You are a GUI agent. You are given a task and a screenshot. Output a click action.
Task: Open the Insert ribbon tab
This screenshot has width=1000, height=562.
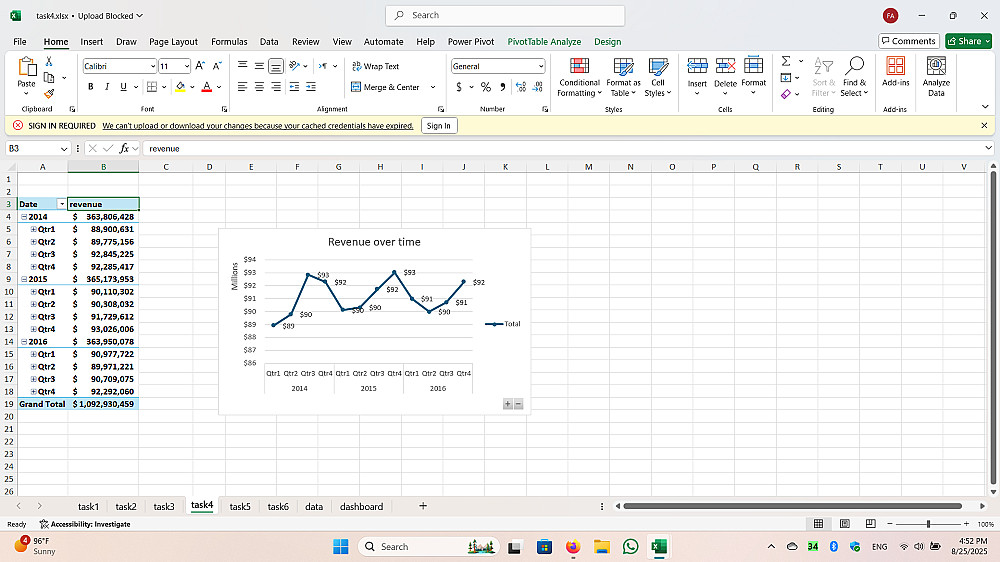(91, 41)
